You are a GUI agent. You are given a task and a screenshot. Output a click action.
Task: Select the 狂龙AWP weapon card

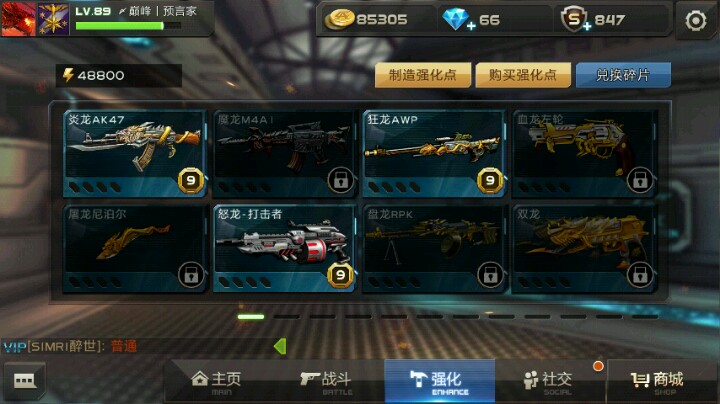tap(434, 154)
